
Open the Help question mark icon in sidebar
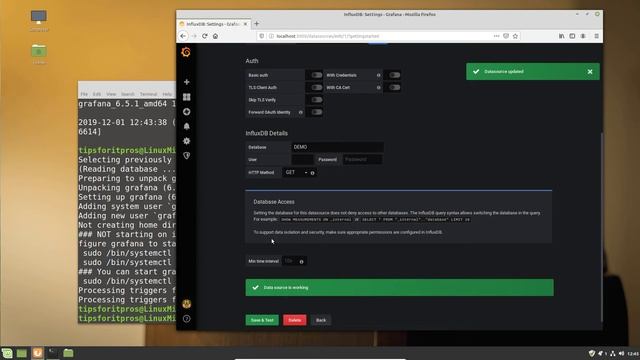click(187, 319)
